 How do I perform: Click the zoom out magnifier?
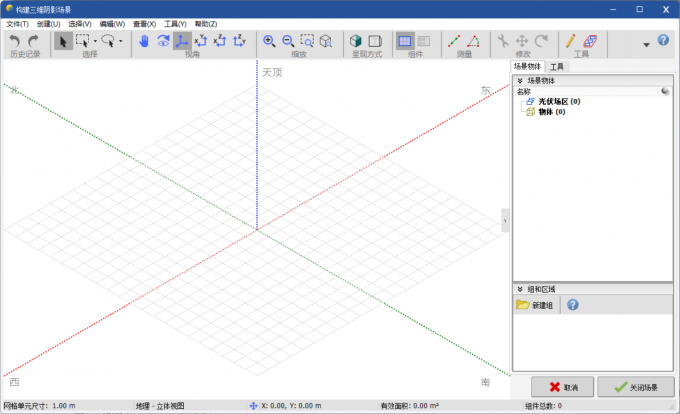(288, 41)
